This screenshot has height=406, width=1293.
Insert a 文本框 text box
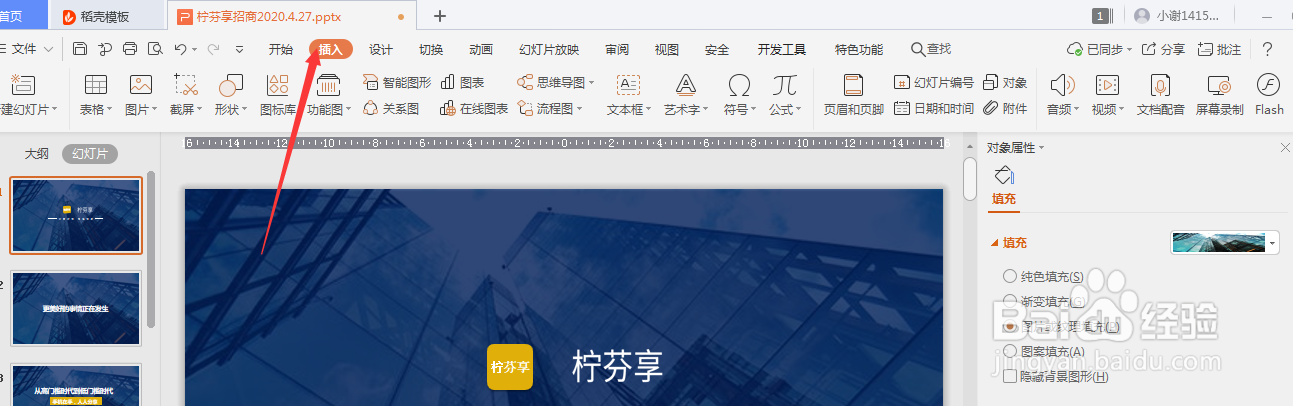[629, 95]
